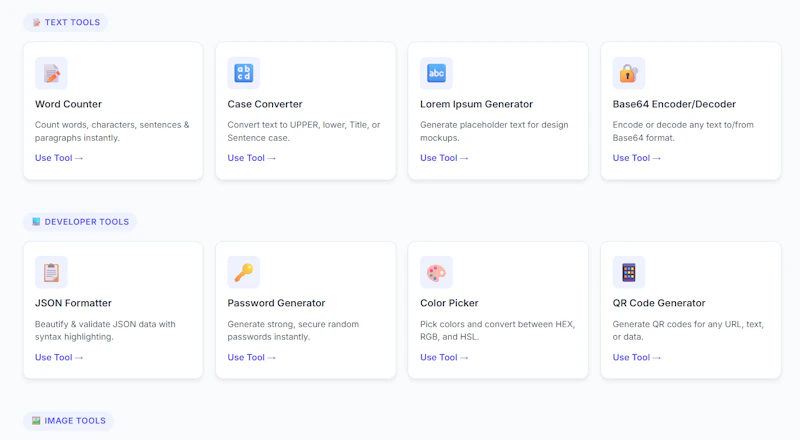Open Use Tool link under Color Picker
The image size is (800, 440).
coord(444,357)
